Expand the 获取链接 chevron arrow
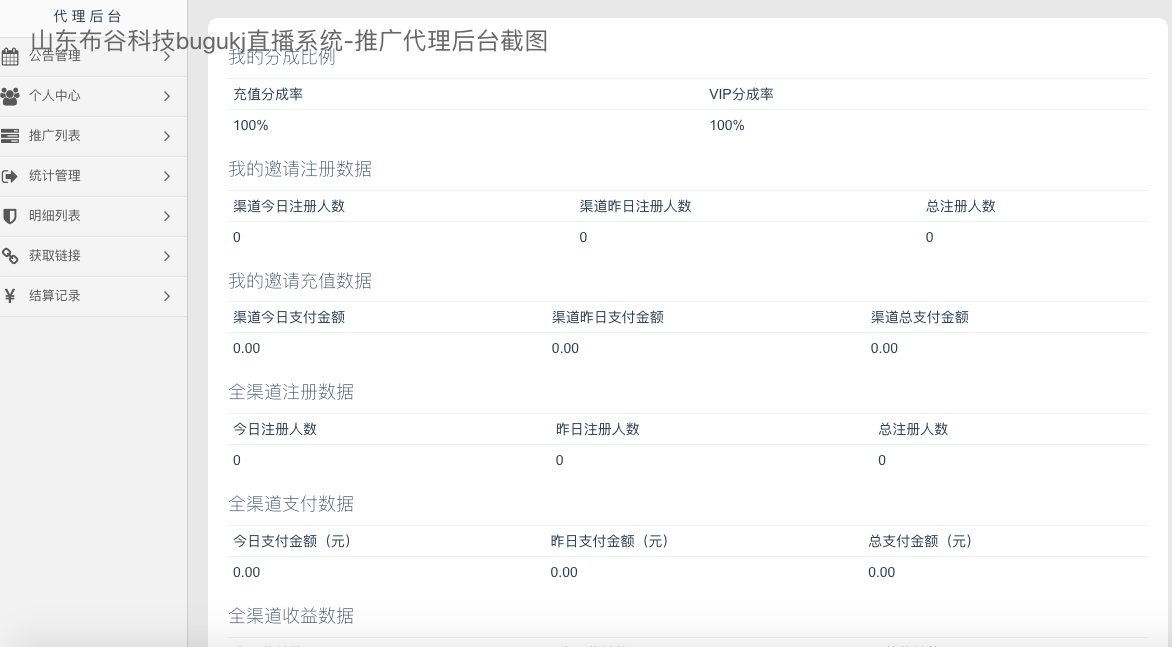This screenshot has height=647, width=1172. coord(167,256)
